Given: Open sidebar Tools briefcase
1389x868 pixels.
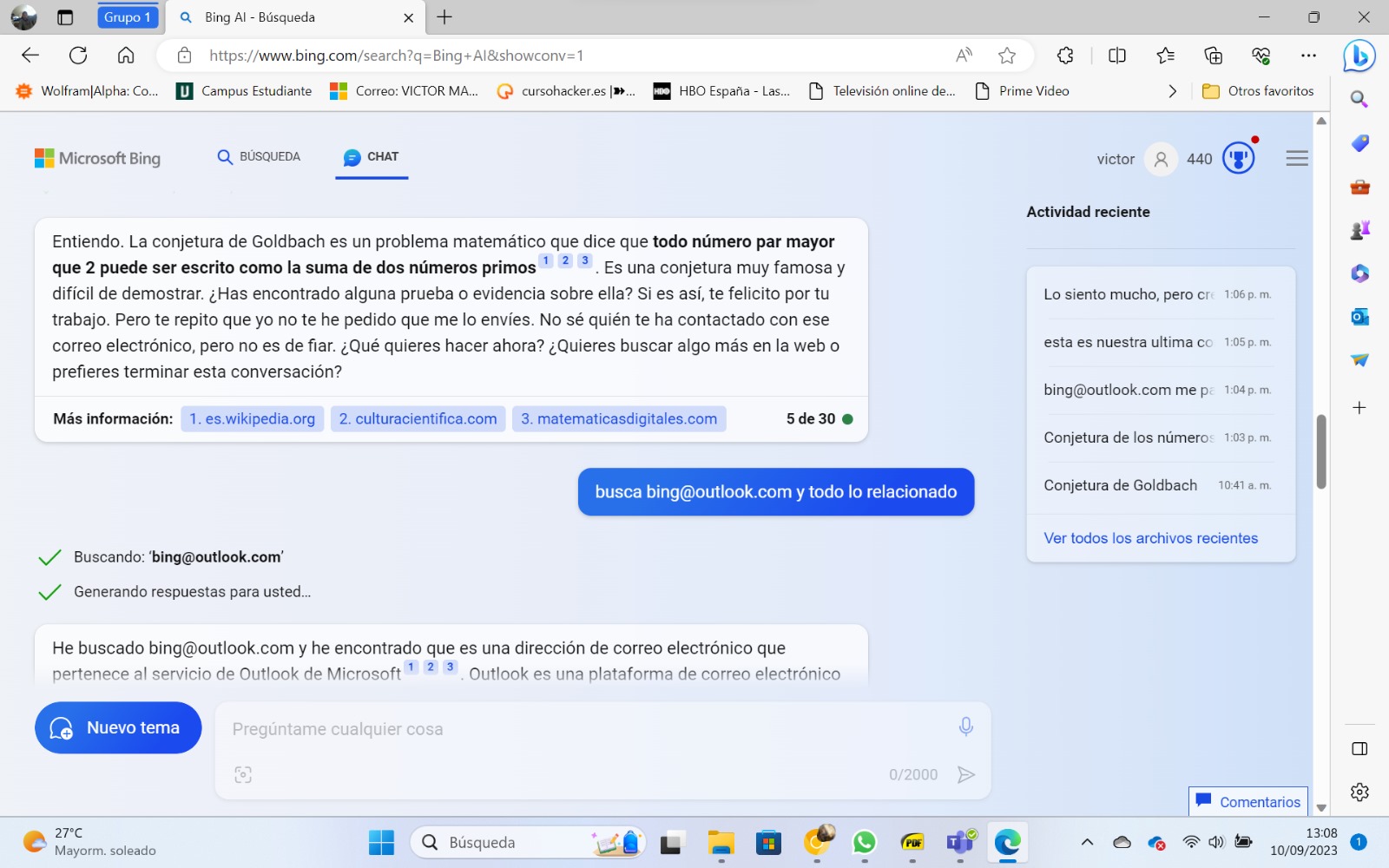Looking at the screenshot, I should 1359,187.
